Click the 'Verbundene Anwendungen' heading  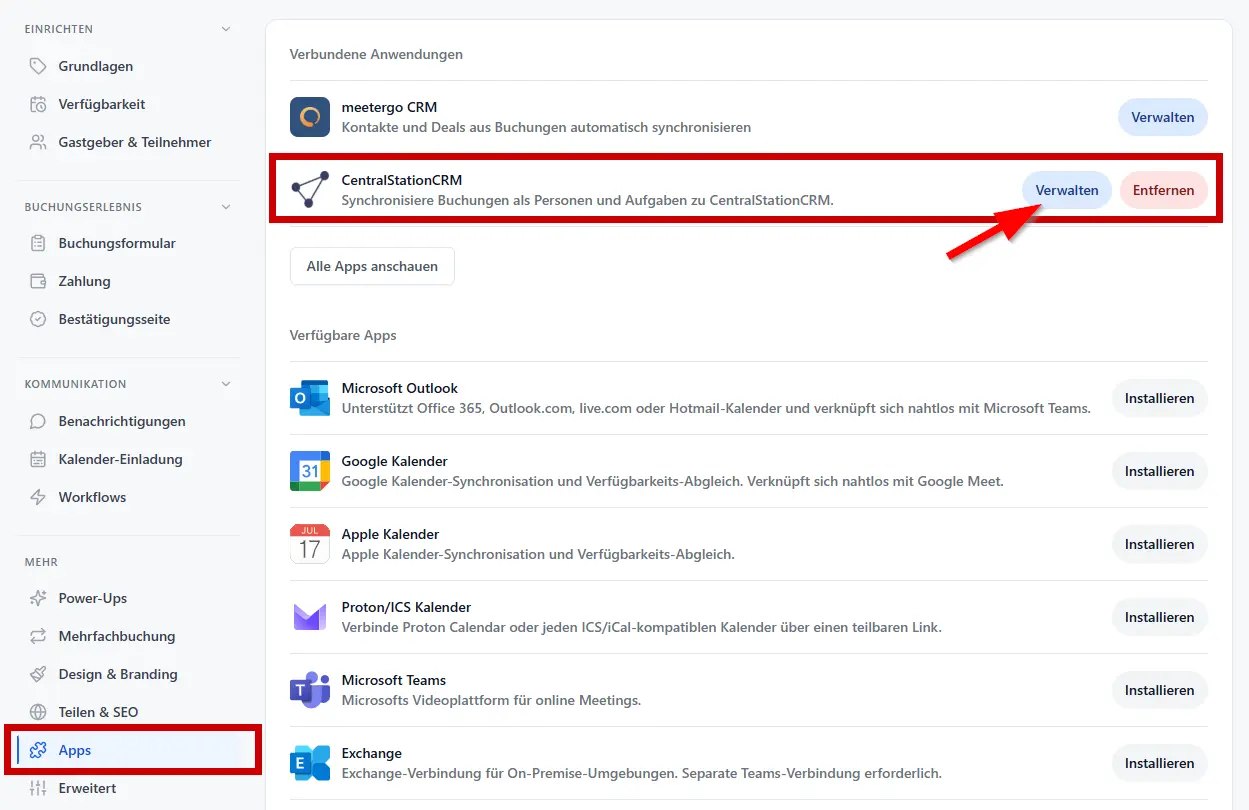[x=376, y=54]
